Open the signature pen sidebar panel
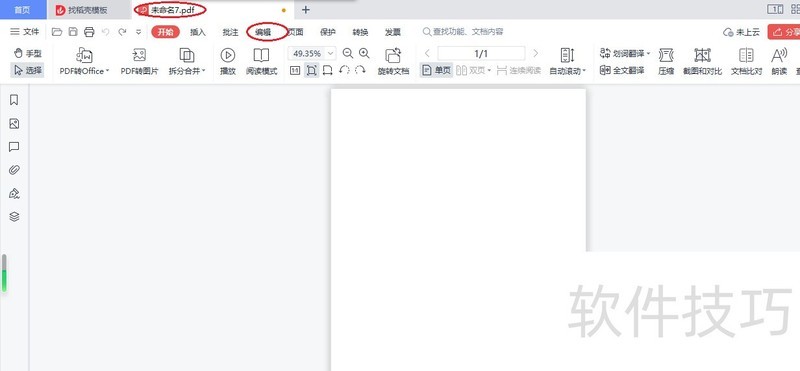Screen dimensions: 800x371 pyautogui.click(x=14, y=193)
